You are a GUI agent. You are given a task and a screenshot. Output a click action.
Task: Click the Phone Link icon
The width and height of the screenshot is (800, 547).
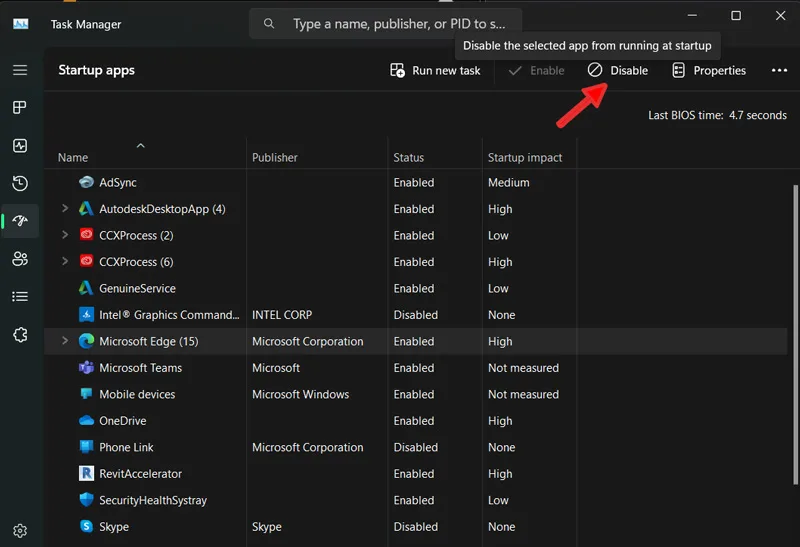point(86,447)
